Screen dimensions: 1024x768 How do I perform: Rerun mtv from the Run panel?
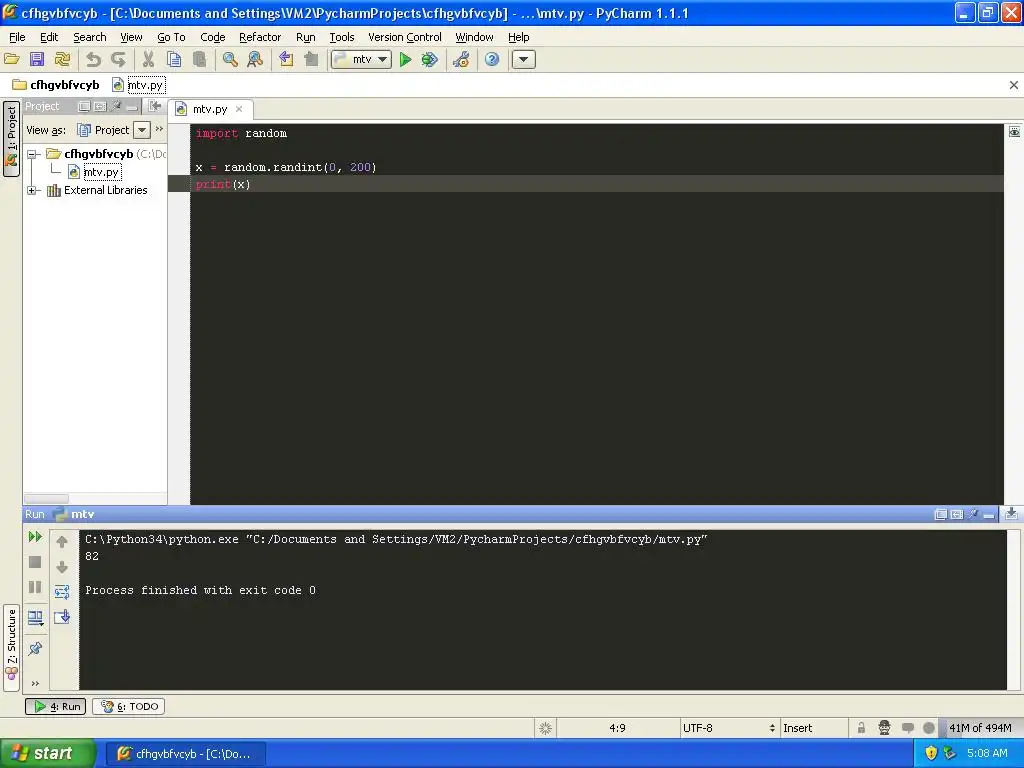35,537
